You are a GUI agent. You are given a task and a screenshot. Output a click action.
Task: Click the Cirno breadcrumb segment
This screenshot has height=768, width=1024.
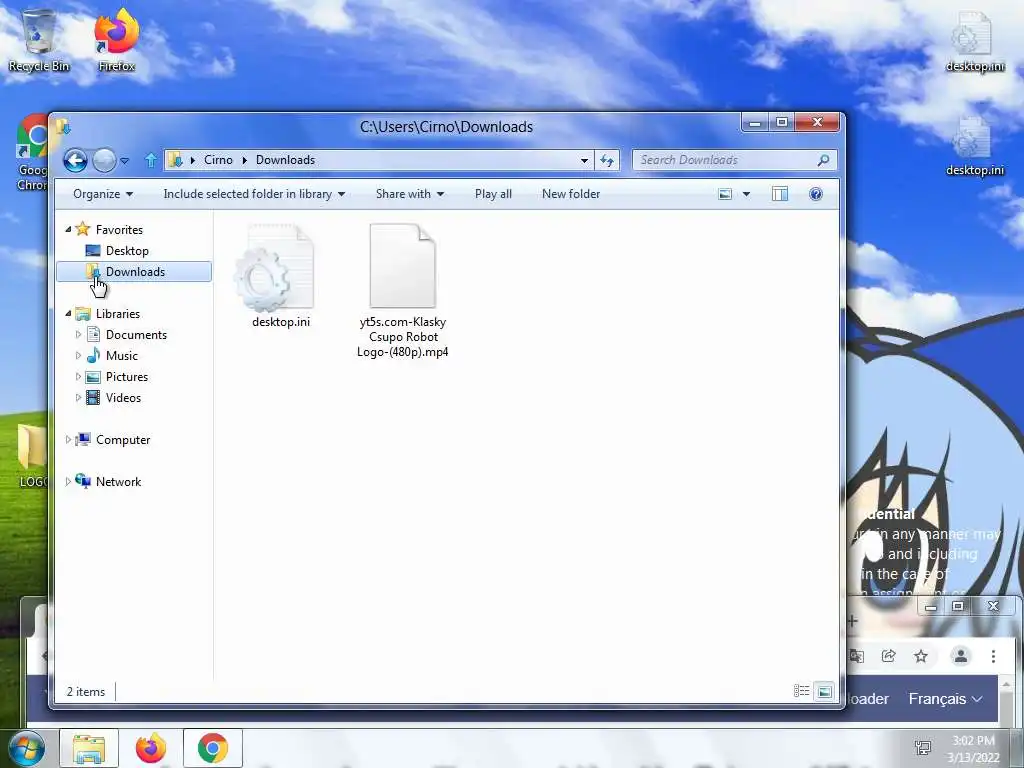218,160
